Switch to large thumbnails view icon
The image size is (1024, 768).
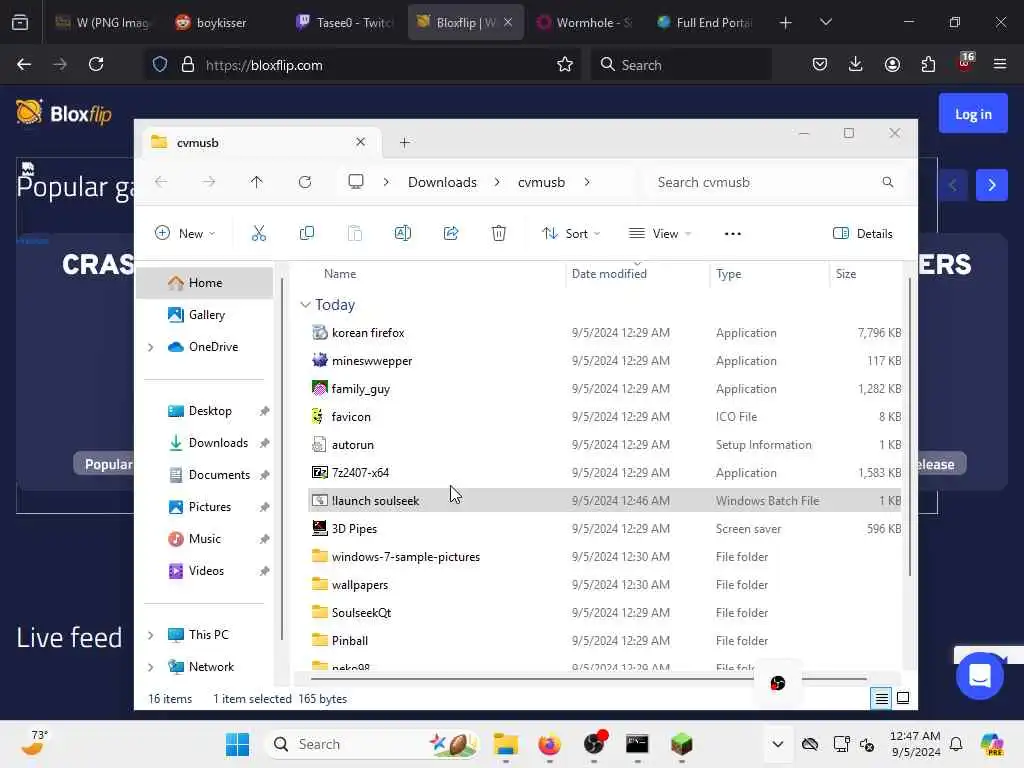pyautogui.click(x=903, y=698)
